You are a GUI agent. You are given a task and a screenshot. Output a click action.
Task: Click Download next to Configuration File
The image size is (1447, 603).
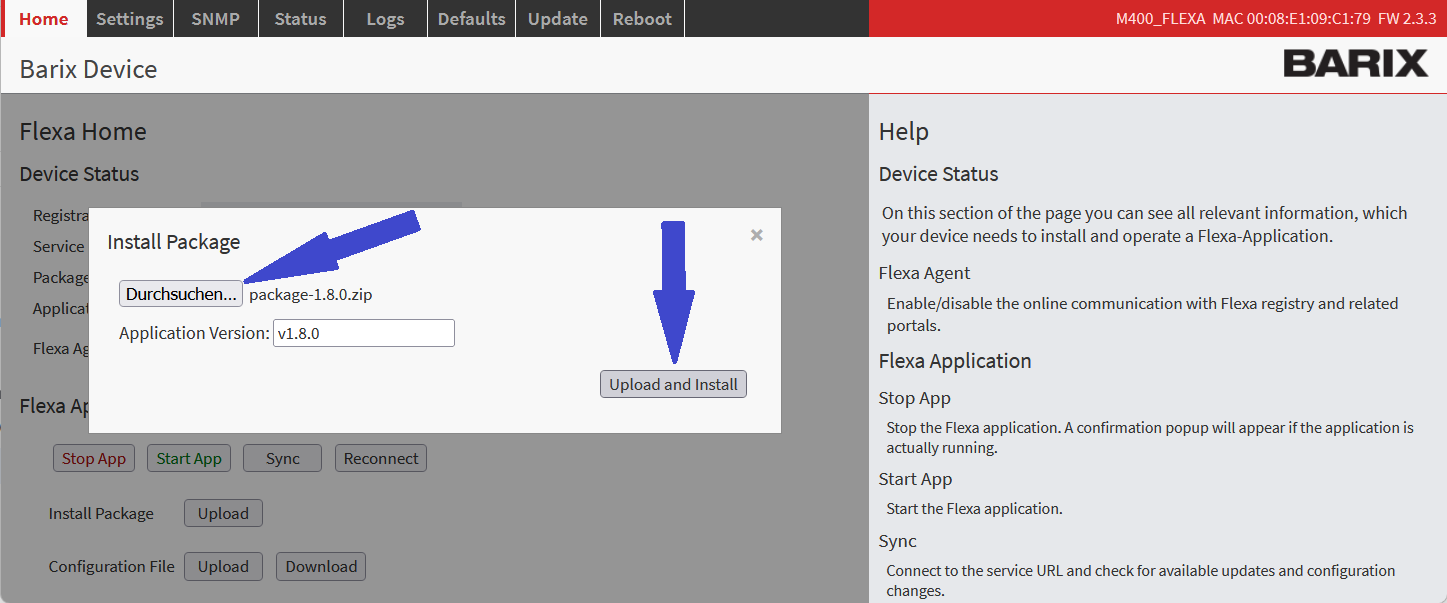(321, 566)
